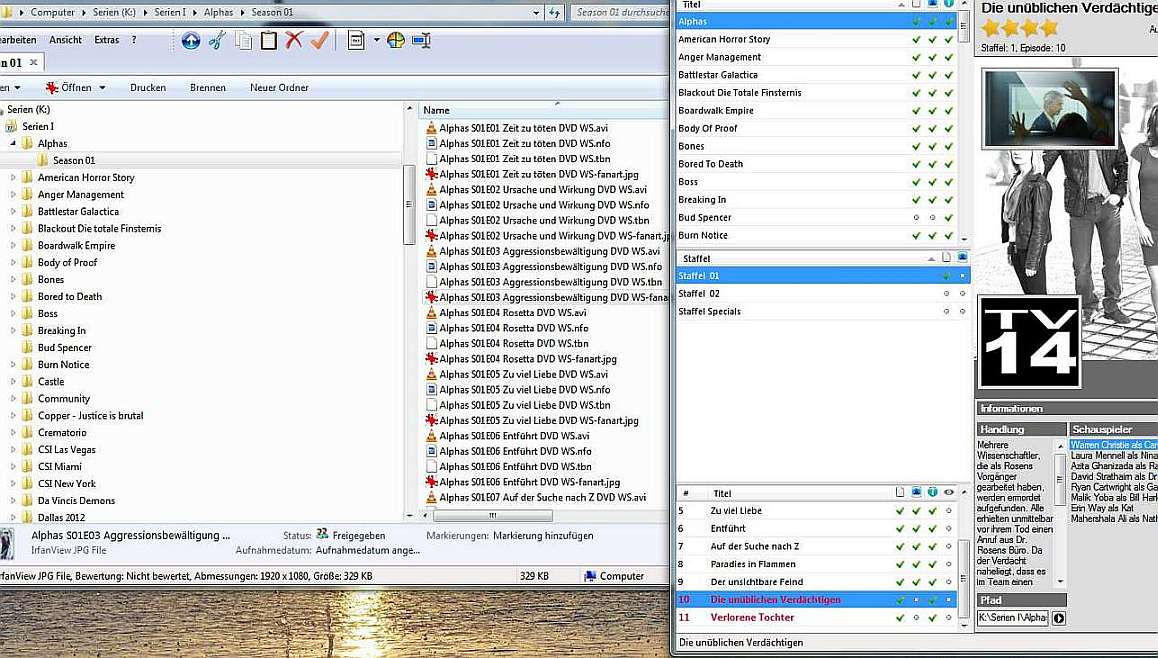Click the blue rename icon in Explorer toolbar
The width and height of the screenshot is (1158, 658).
[422, 40]
